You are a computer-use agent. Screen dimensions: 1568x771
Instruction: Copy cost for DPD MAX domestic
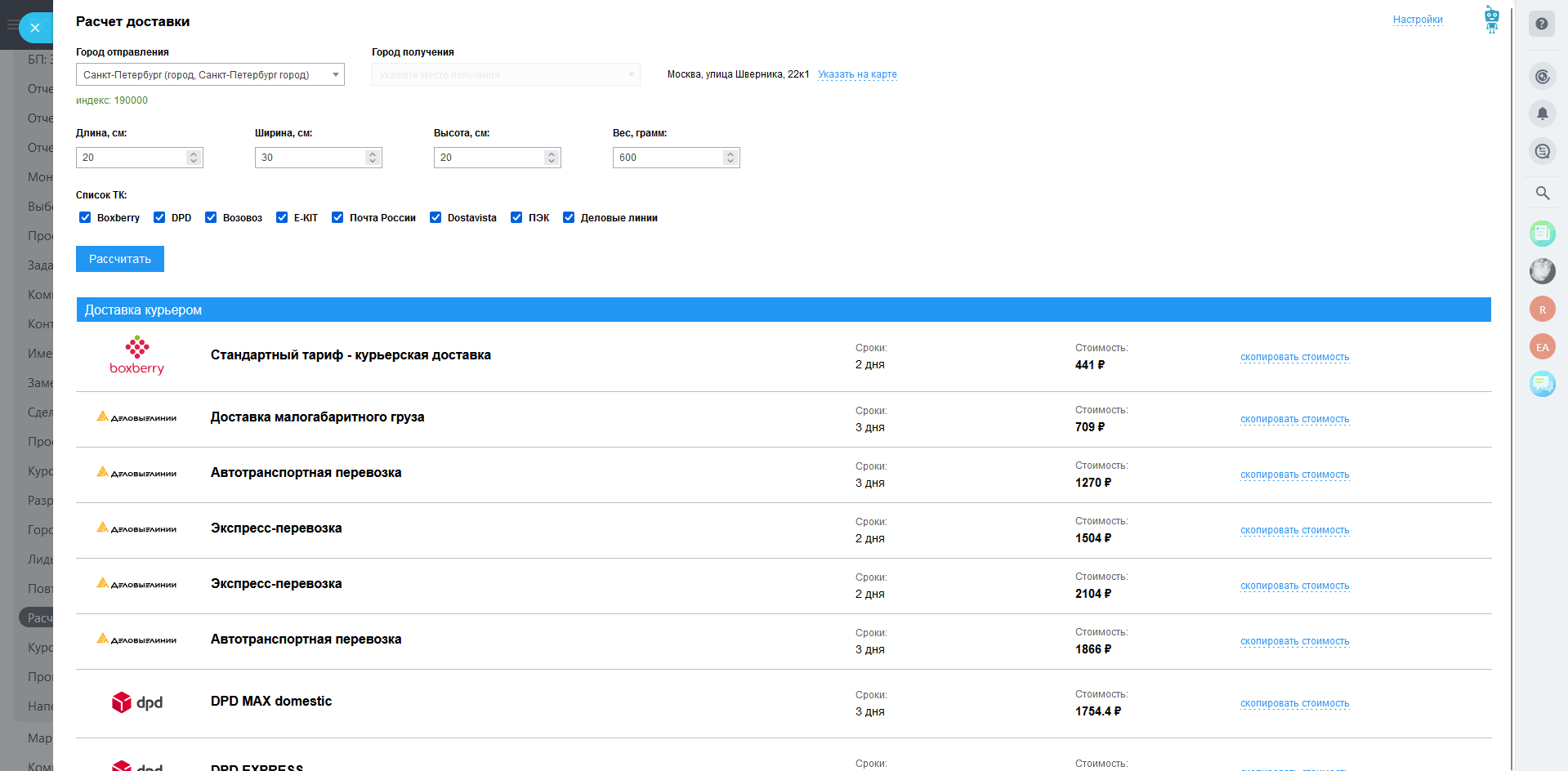pos(1294,703)
